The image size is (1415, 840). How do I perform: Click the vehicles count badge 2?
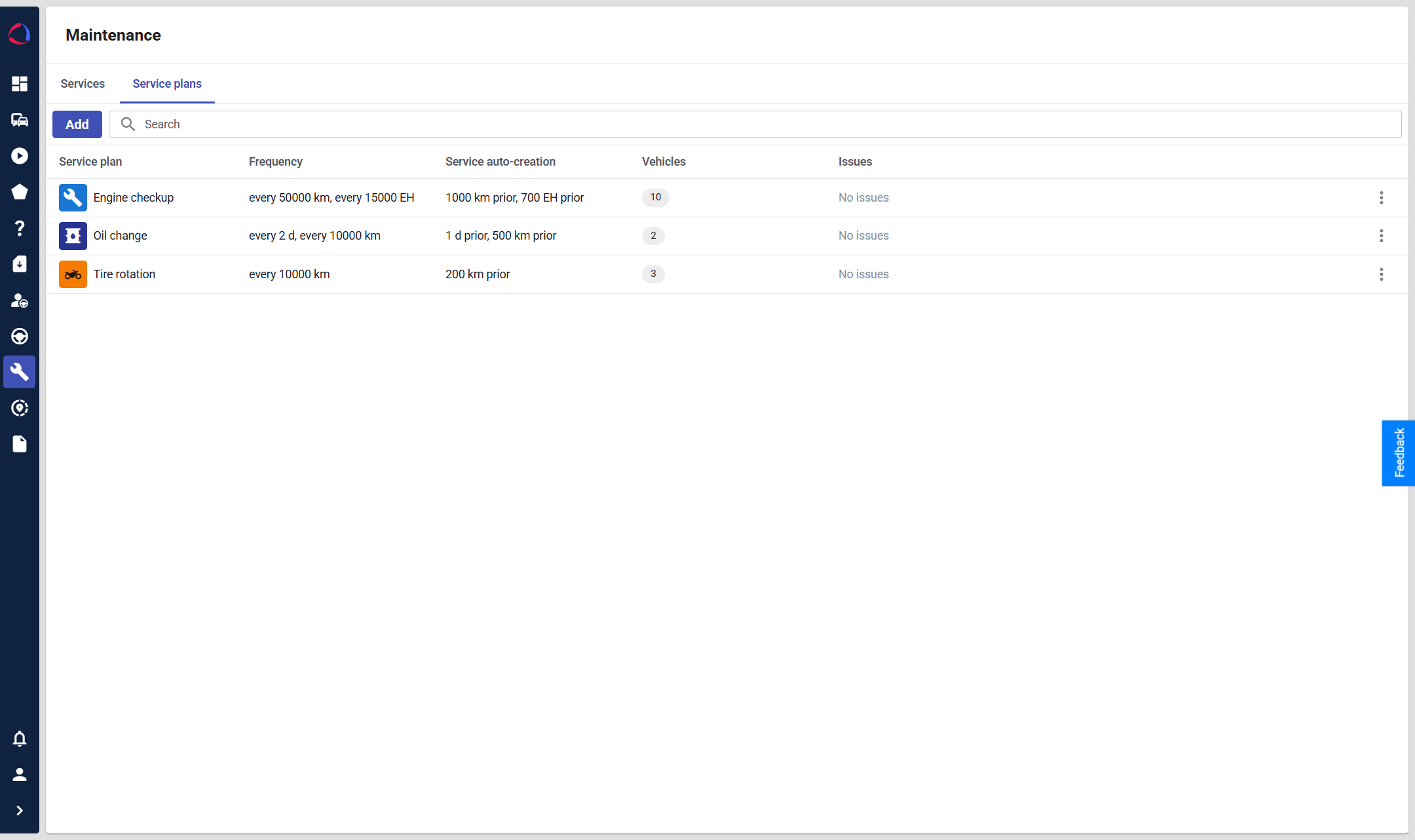point(653,236)
